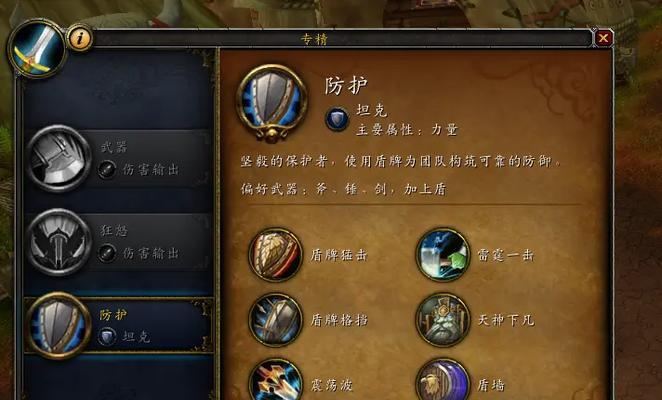Select the 雷霆一击 thunder clap ability icon
Image resolution: width=662 pixels, height=400 pixels.
point(443,255)
